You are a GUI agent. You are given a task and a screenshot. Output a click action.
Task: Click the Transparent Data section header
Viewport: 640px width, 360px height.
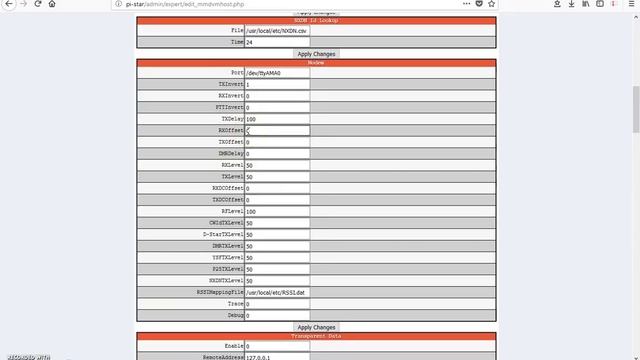316,336
